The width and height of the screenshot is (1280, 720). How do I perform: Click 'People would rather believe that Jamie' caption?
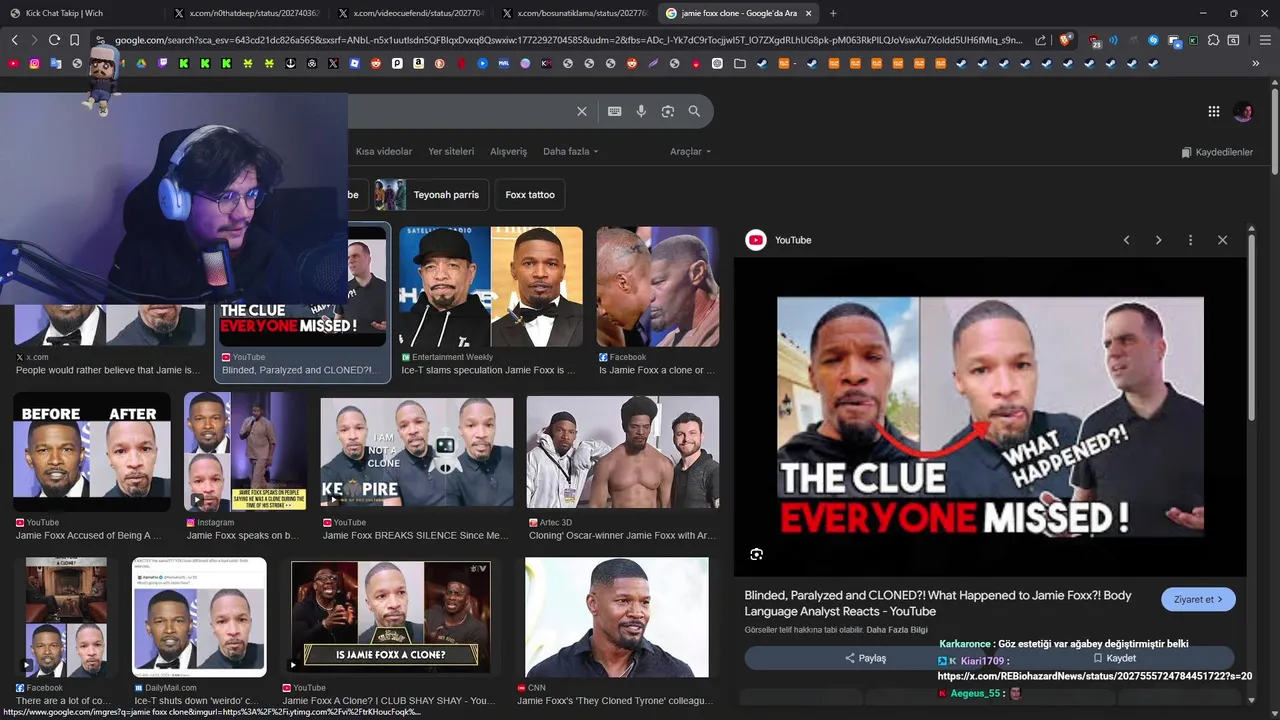pyautogui.click(x=108, y=370)
